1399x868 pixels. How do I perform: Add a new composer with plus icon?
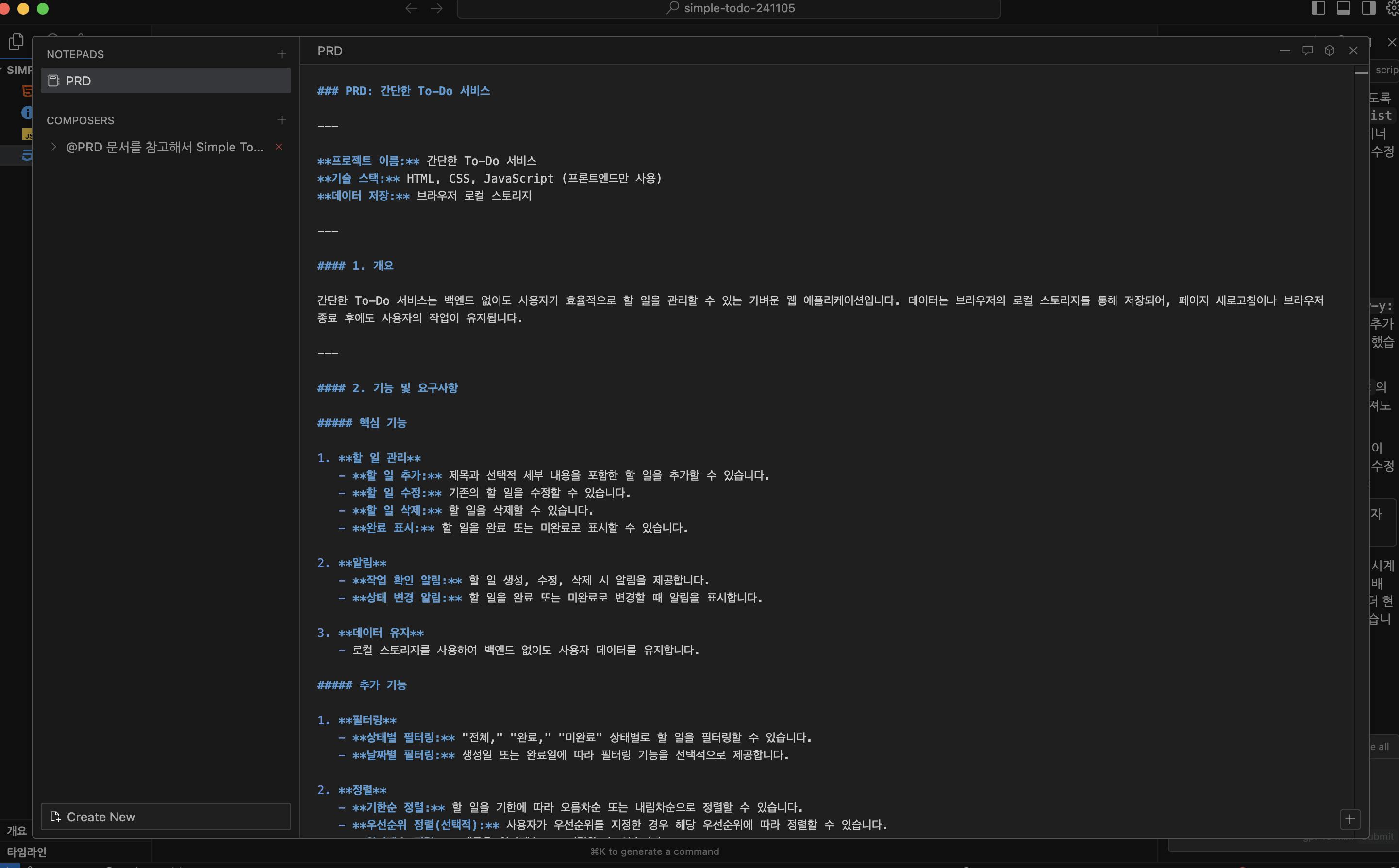281,120
